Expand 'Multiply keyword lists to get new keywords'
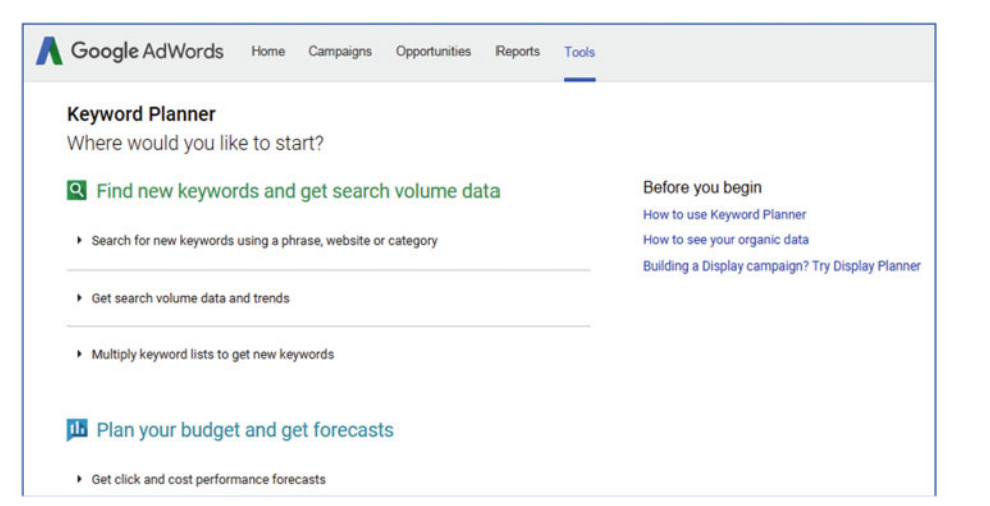Image resolution: width=990 pixels, height=506 pixels. tap(205, 354)
